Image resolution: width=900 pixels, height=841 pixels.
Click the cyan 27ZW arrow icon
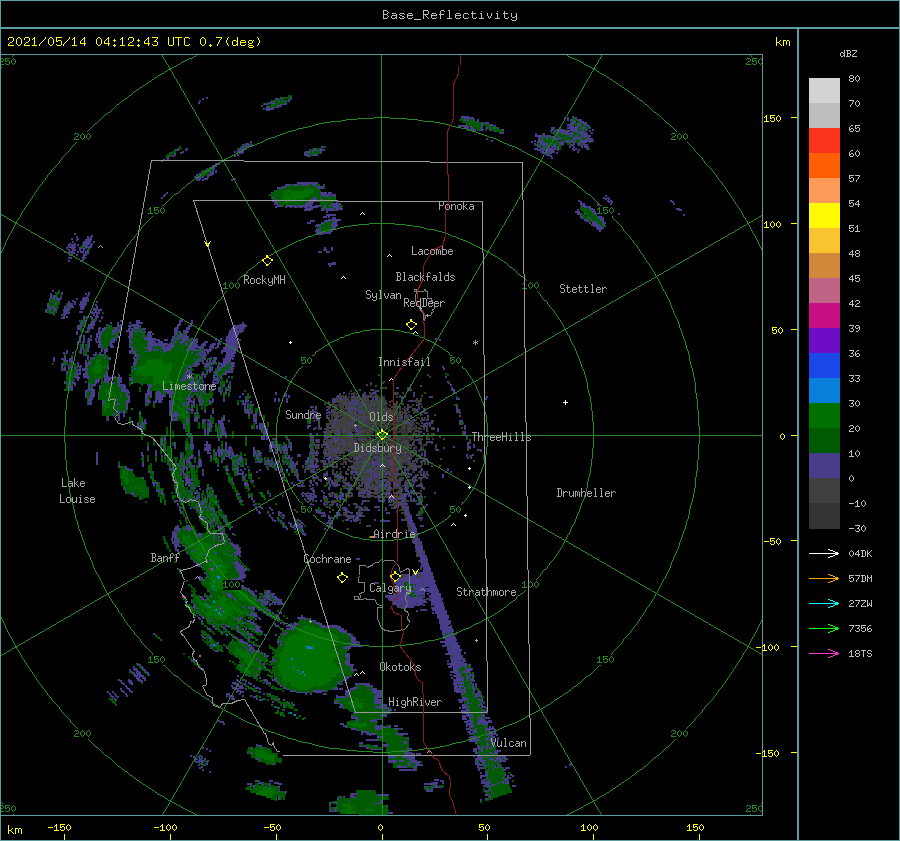tap(824, 603)
